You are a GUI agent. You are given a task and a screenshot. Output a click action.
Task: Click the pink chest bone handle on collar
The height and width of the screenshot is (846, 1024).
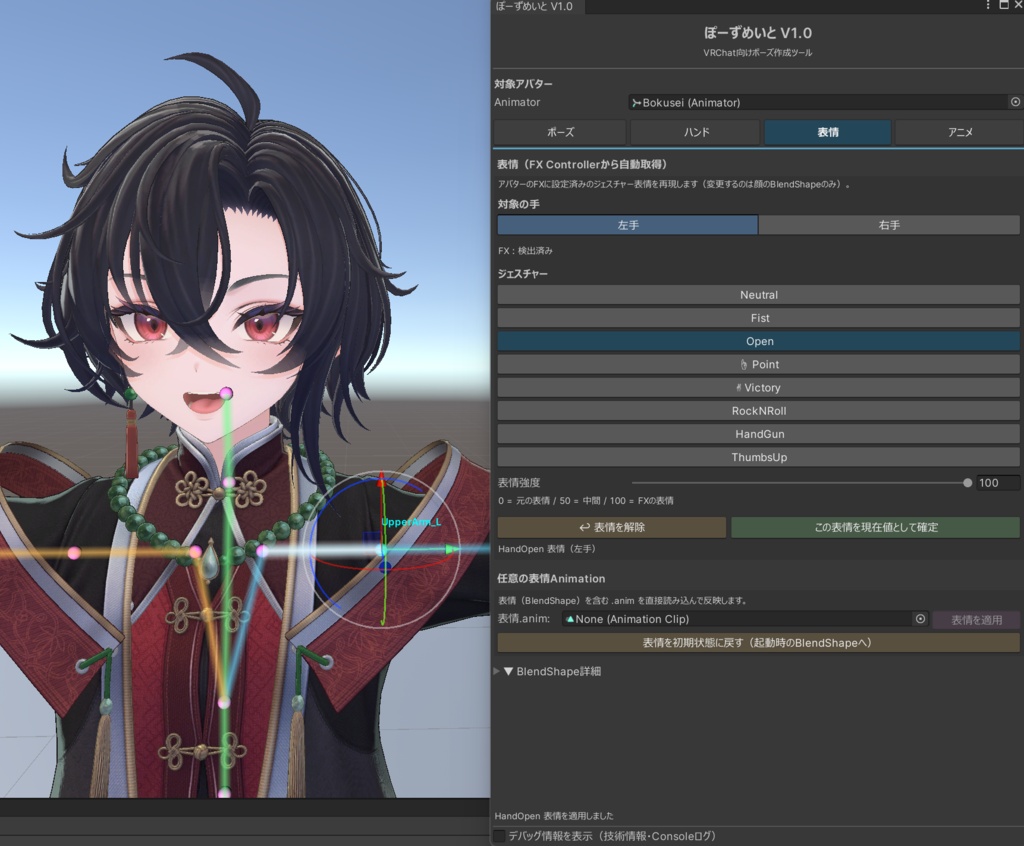click(x=229, y=482)
